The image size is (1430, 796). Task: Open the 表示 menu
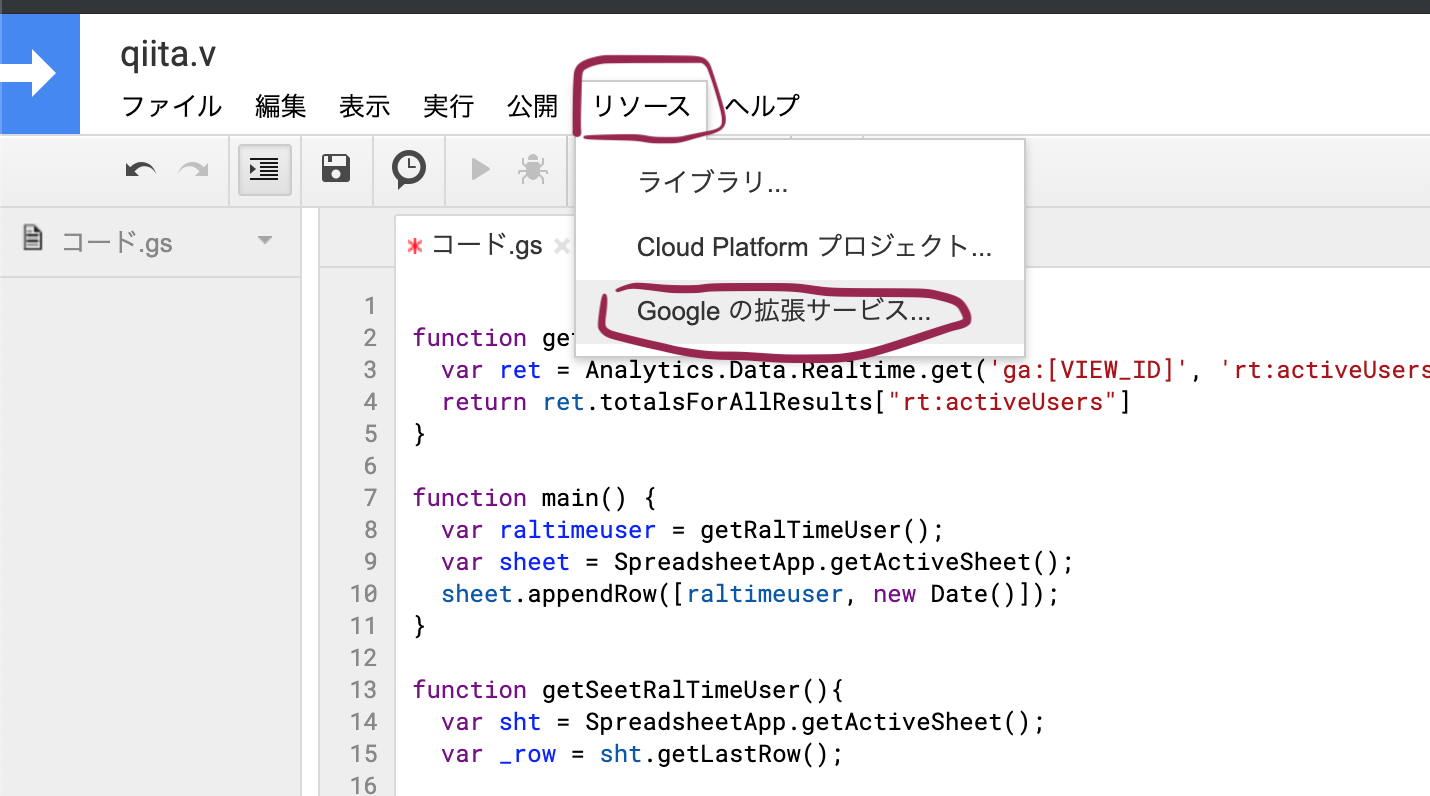pyautogui.click(x=364, y=106)
